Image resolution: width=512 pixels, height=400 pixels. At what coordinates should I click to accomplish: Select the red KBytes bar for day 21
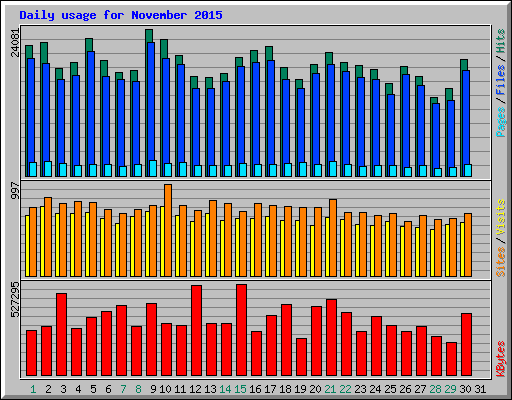[x=331, y=337]
